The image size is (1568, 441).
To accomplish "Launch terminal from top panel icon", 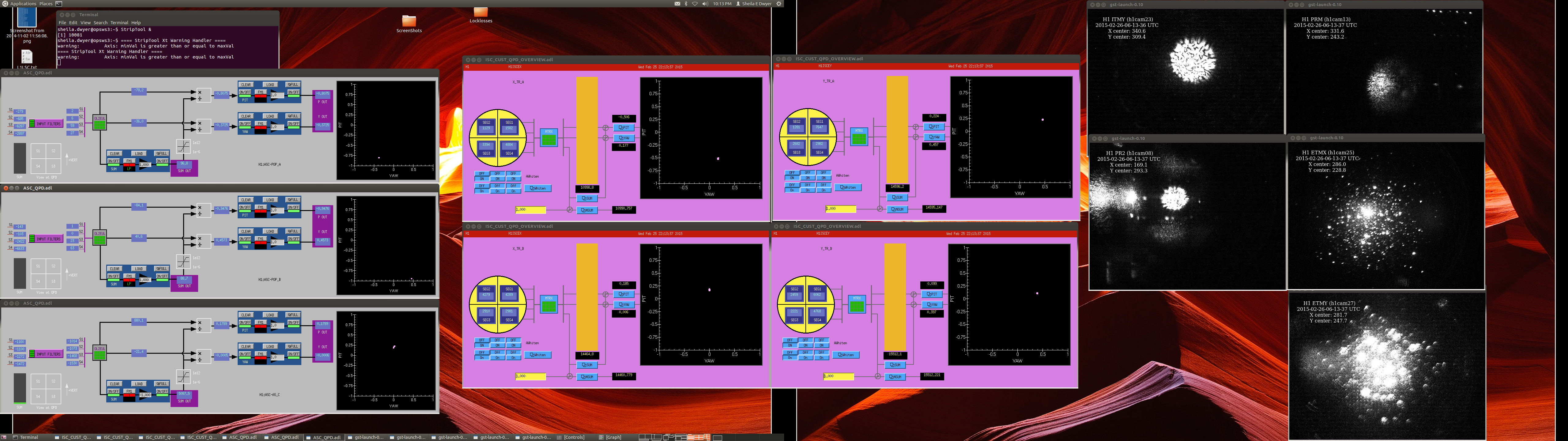I will (x=59, y=4).
